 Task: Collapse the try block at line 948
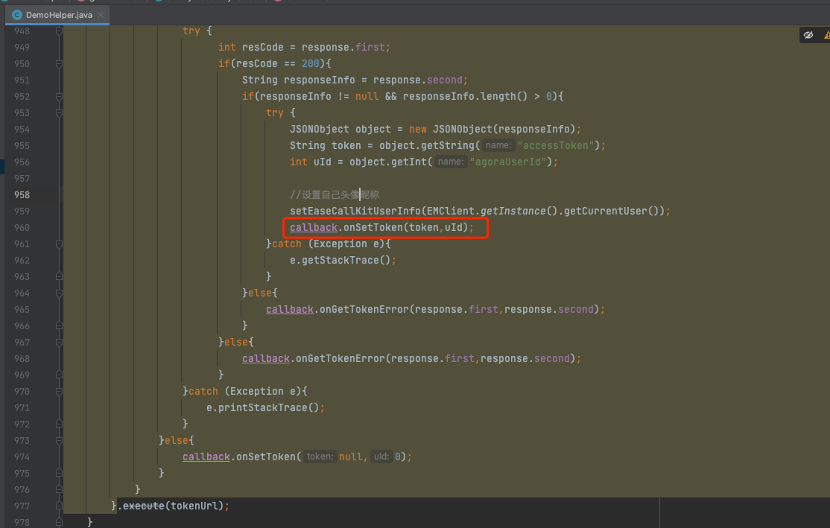coord(59,31)
